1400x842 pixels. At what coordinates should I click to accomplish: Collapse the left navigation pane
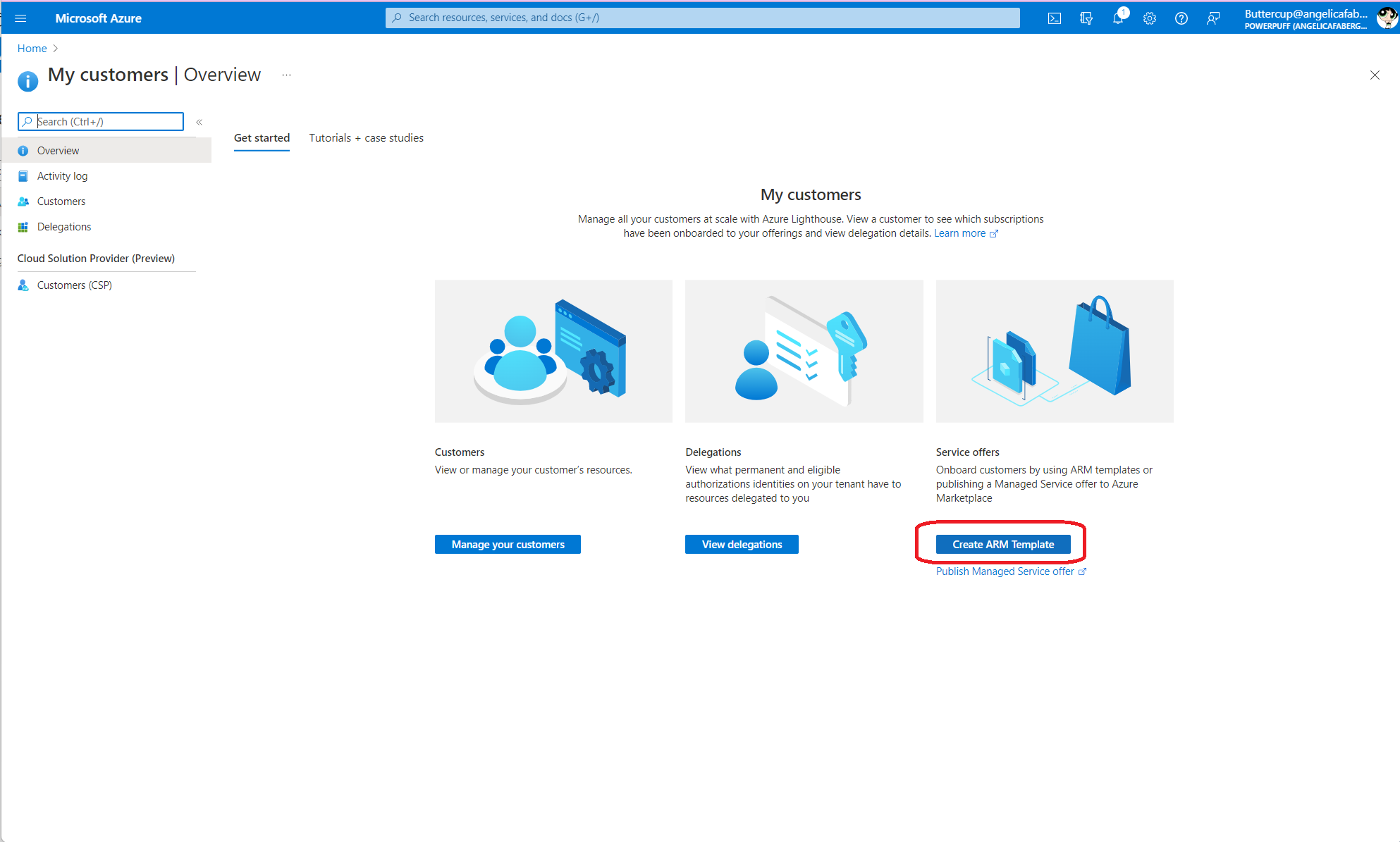pyautogui.click(x=199, y=122)
